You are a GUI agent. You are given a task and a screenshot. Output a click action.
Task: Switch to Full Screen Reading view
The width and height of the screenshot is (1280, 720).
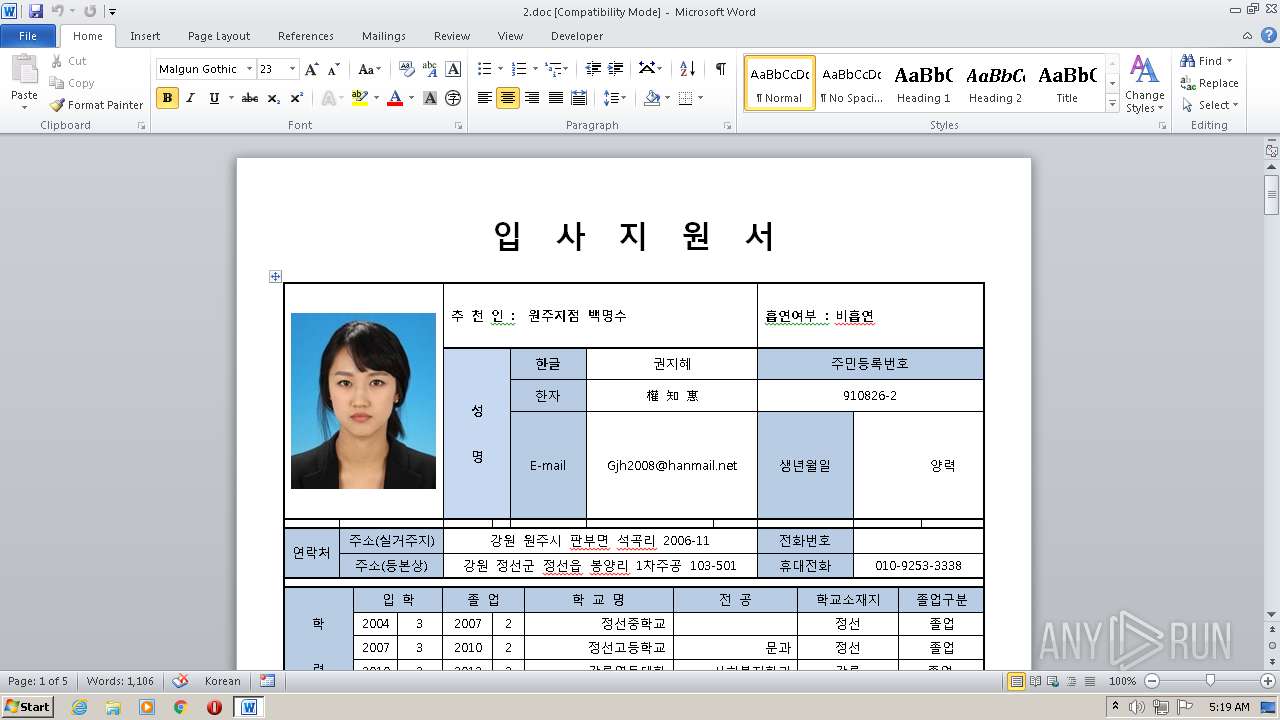click(1035, 681)
